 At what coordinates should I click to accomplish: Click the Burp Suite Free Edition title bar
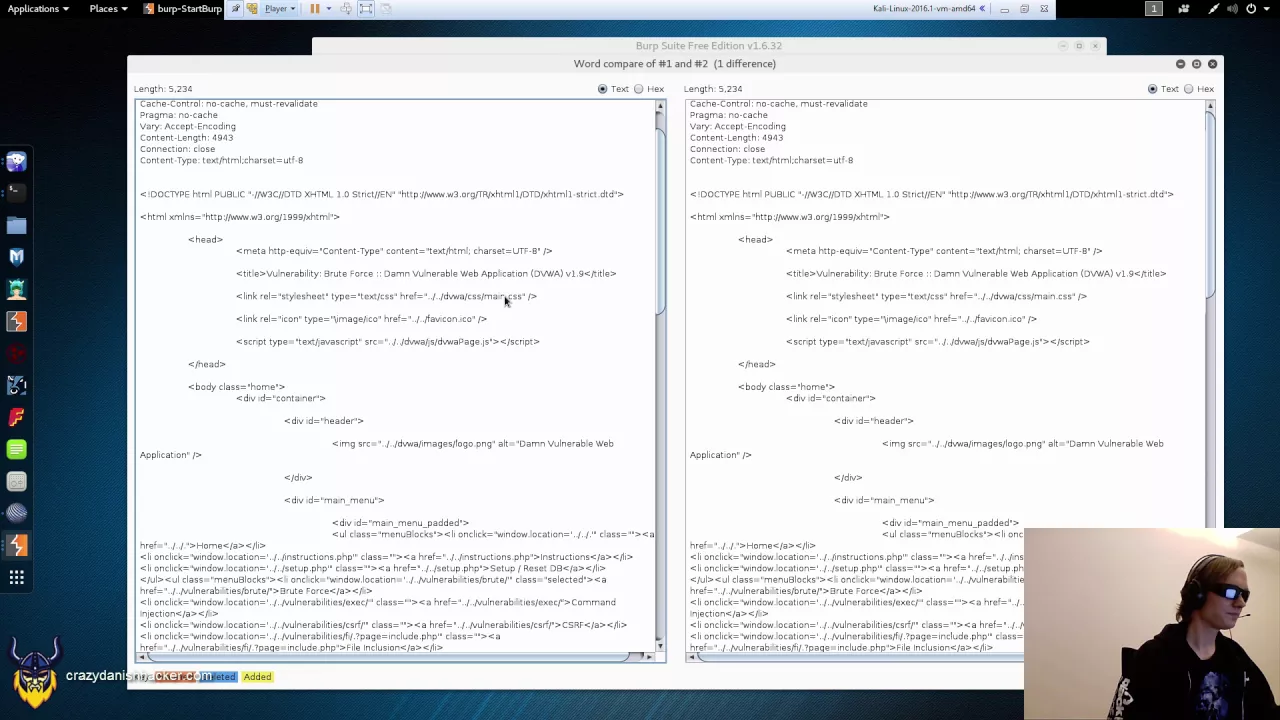[708, 45]
